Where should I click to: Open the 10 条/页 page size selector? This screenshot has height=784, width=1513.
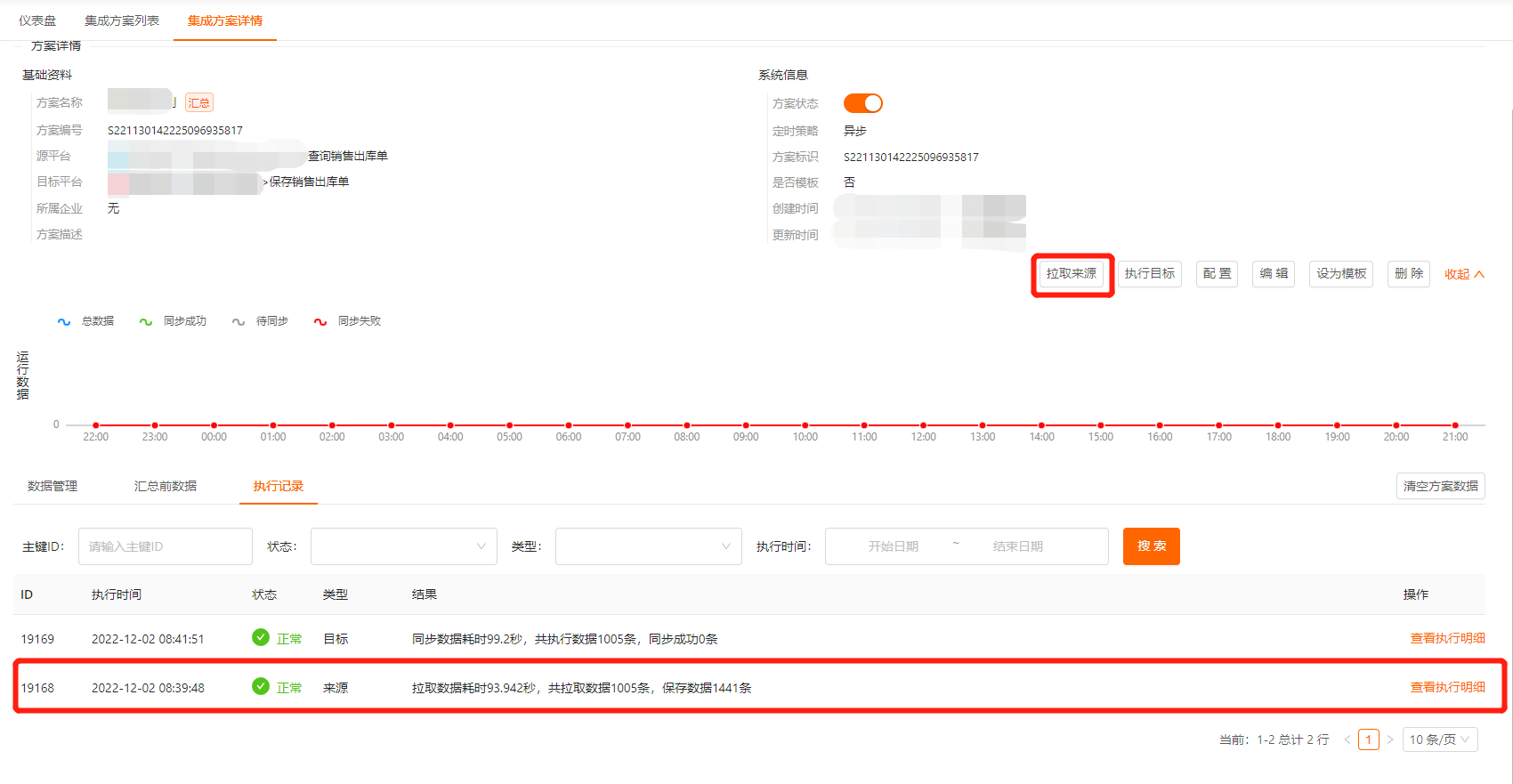[x=1439, y=740]
